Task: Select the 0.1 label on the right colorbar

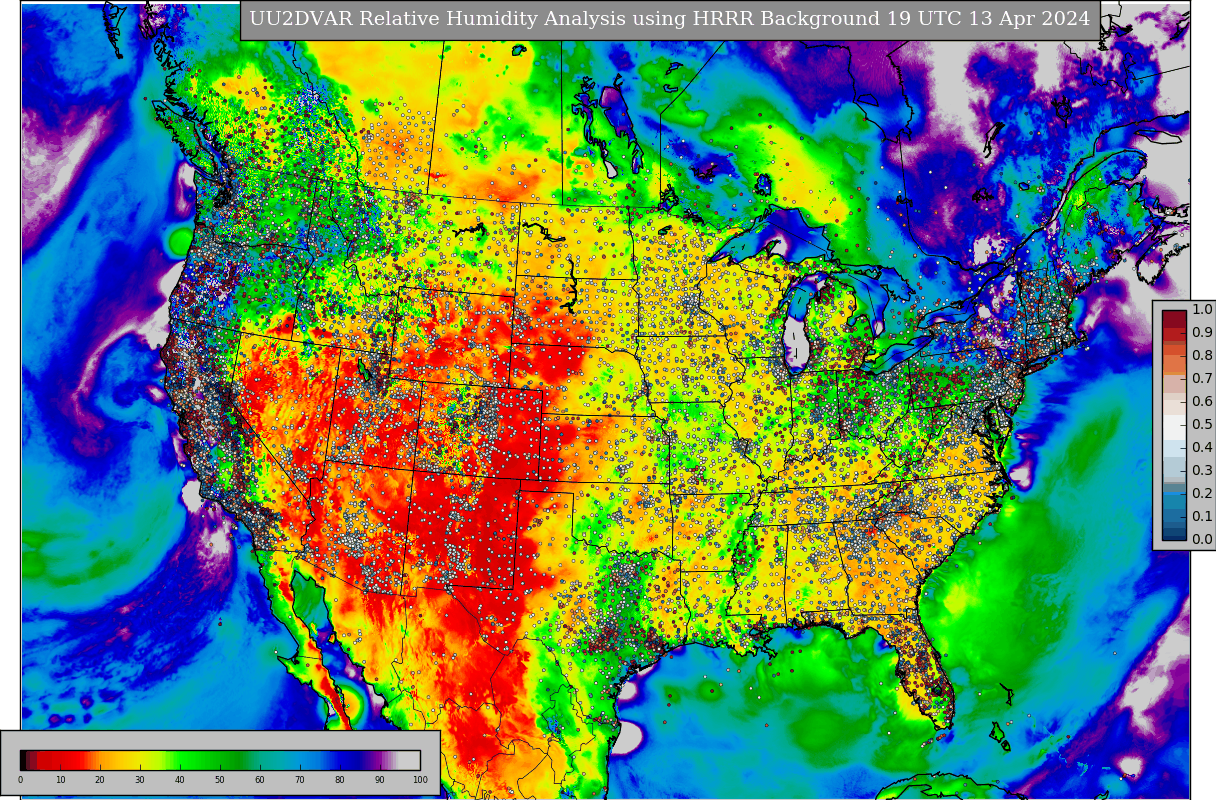Action: click(1202, 517)
